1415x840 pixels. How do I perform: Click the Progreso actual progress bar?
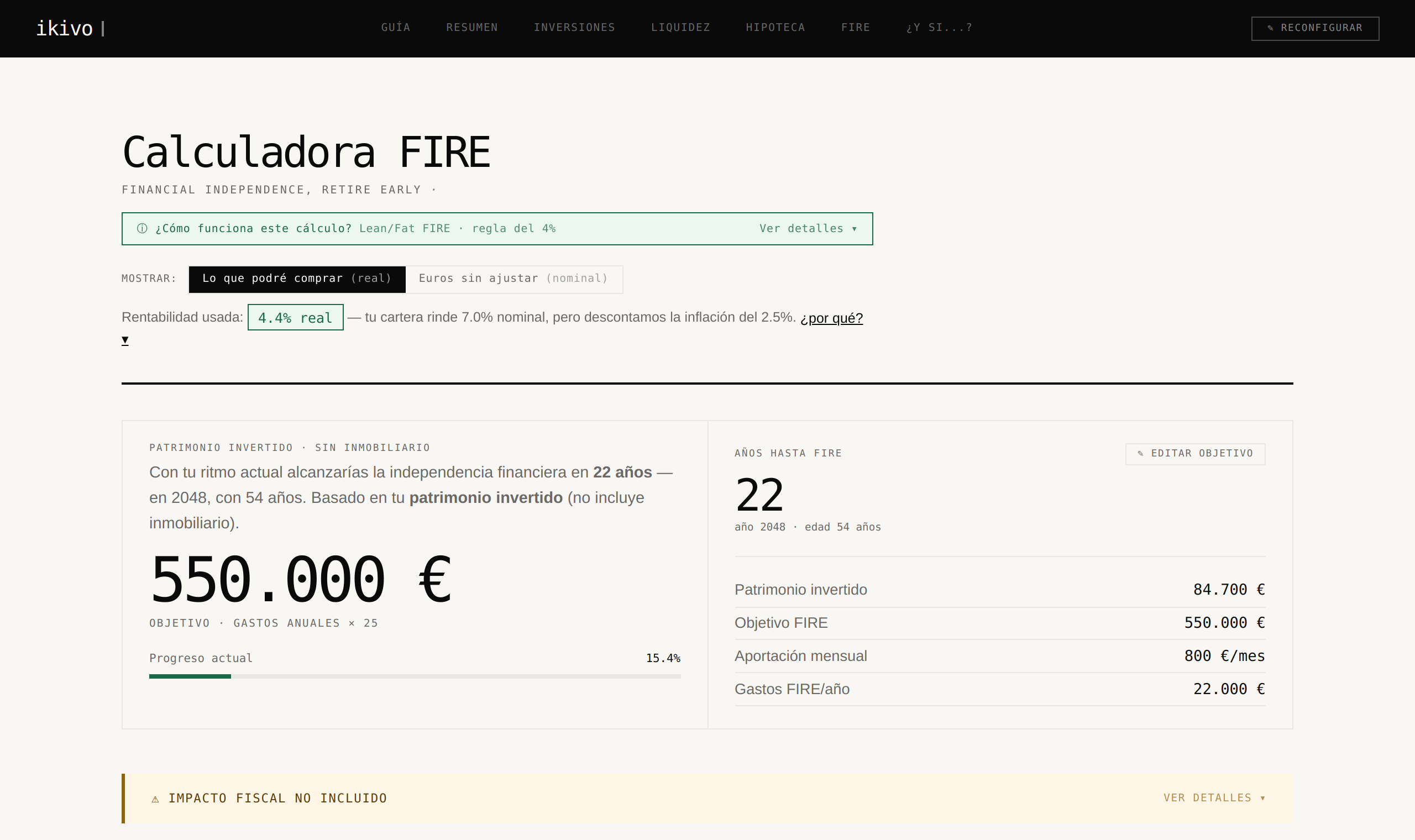point(415,676)
